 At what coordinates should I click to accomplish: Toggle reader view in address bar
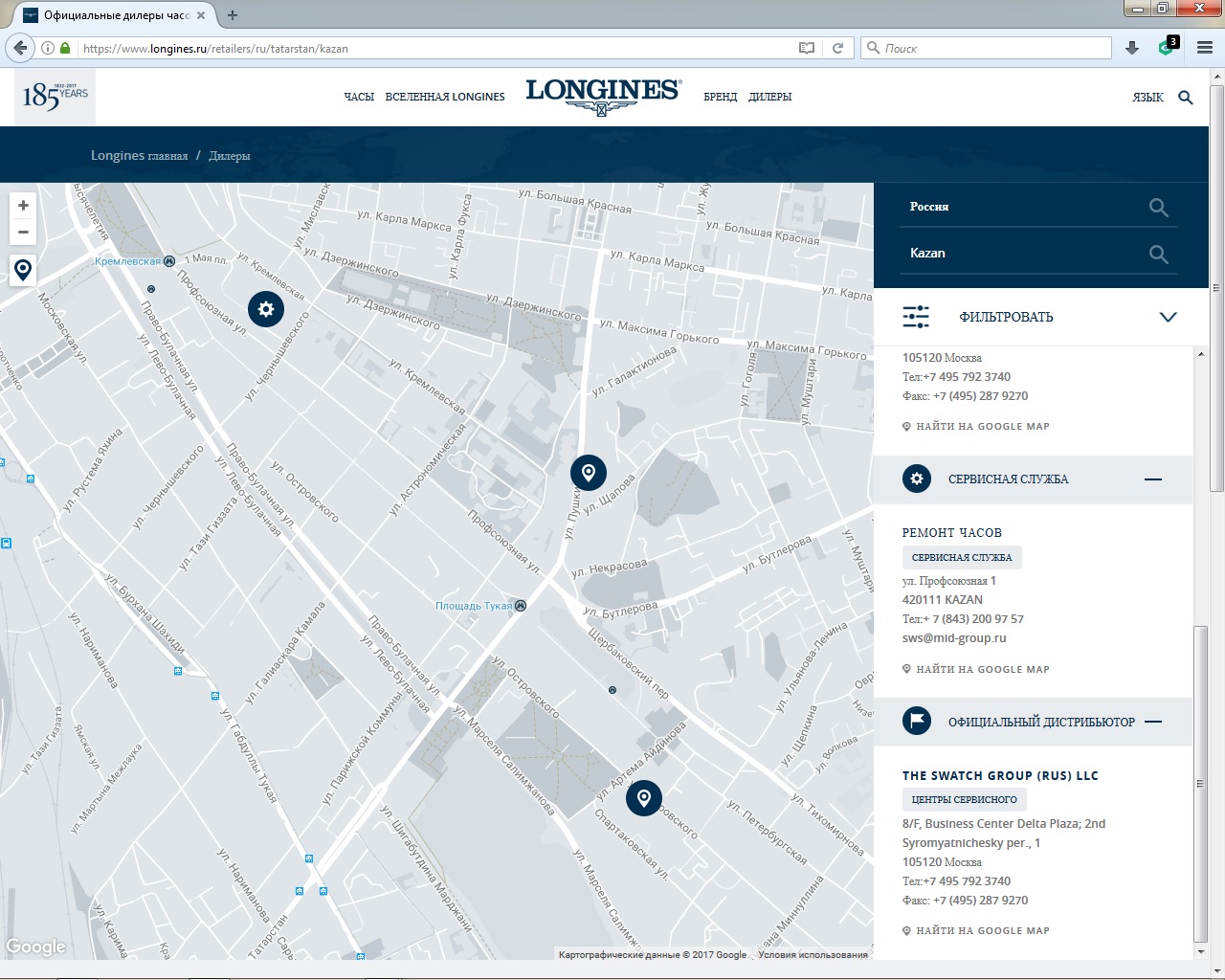(807, 48)
